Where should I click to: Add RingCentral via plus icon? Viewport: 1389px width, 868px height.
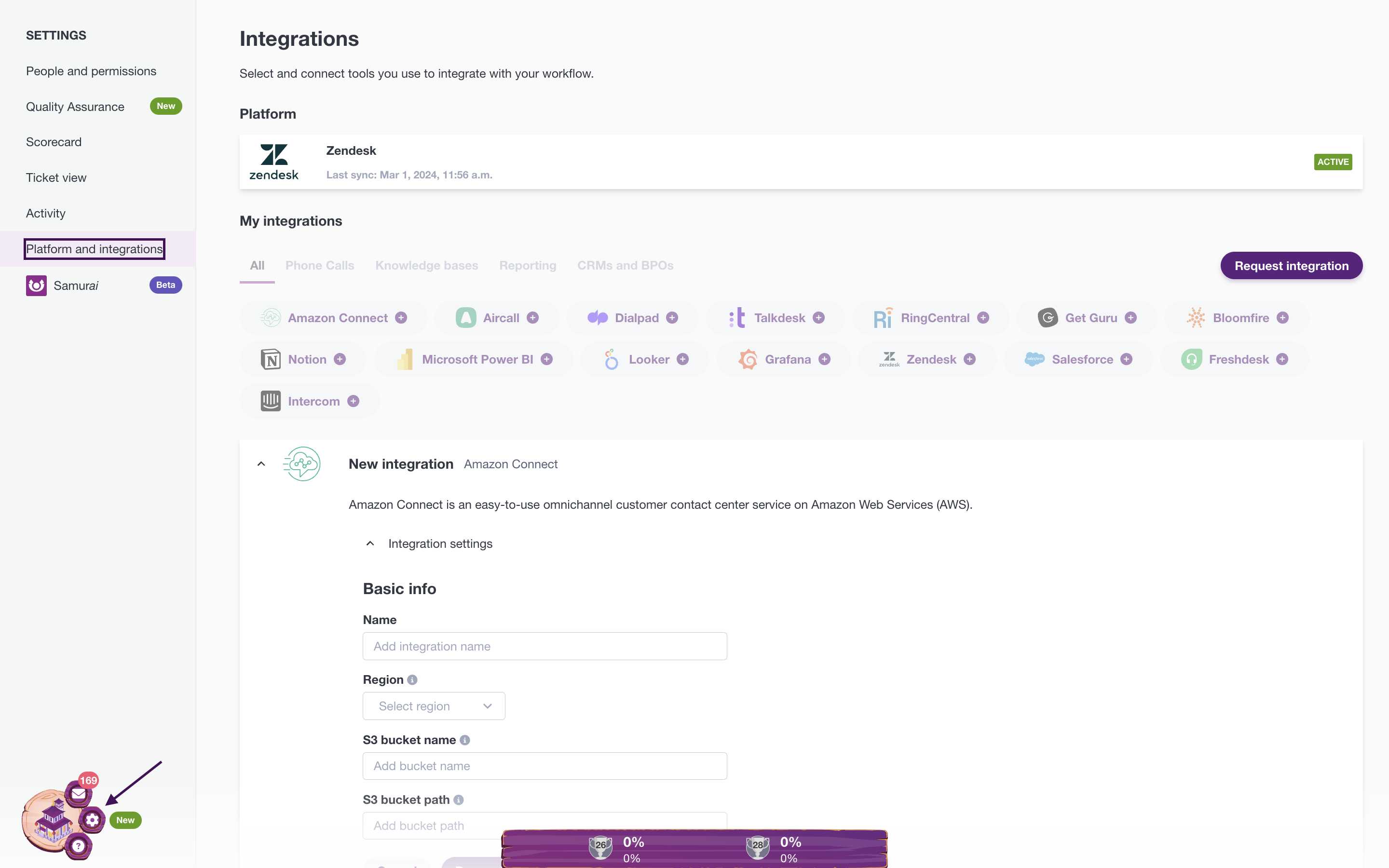[x=983, y=317]
